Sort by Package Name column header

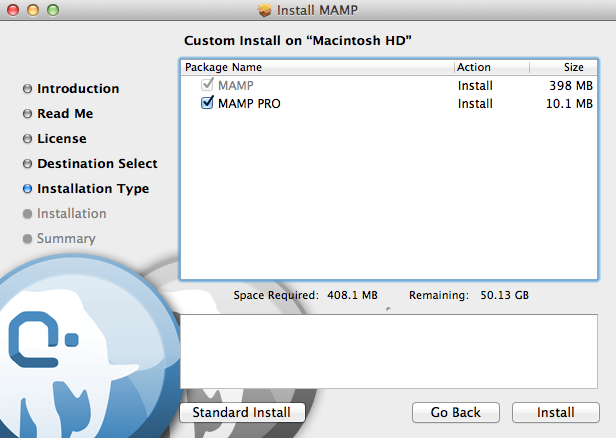(x=317, y=67)
